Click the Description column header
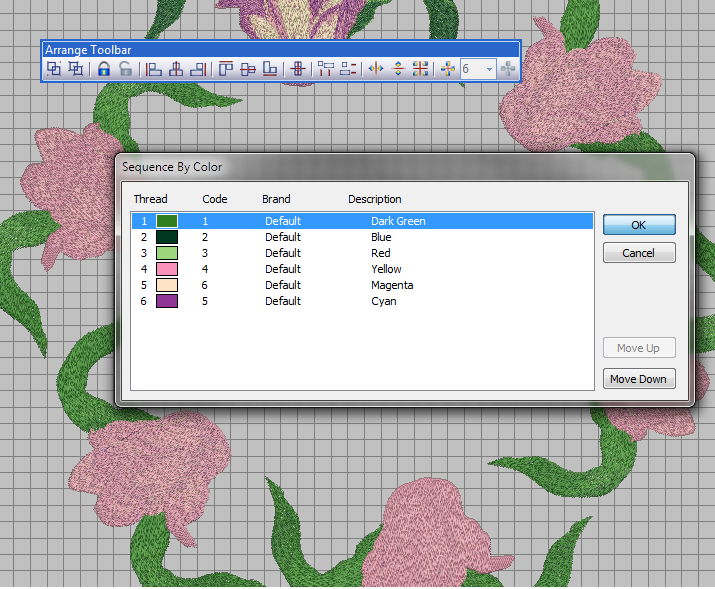Screen dimensions: 715x589 [375, 199]
